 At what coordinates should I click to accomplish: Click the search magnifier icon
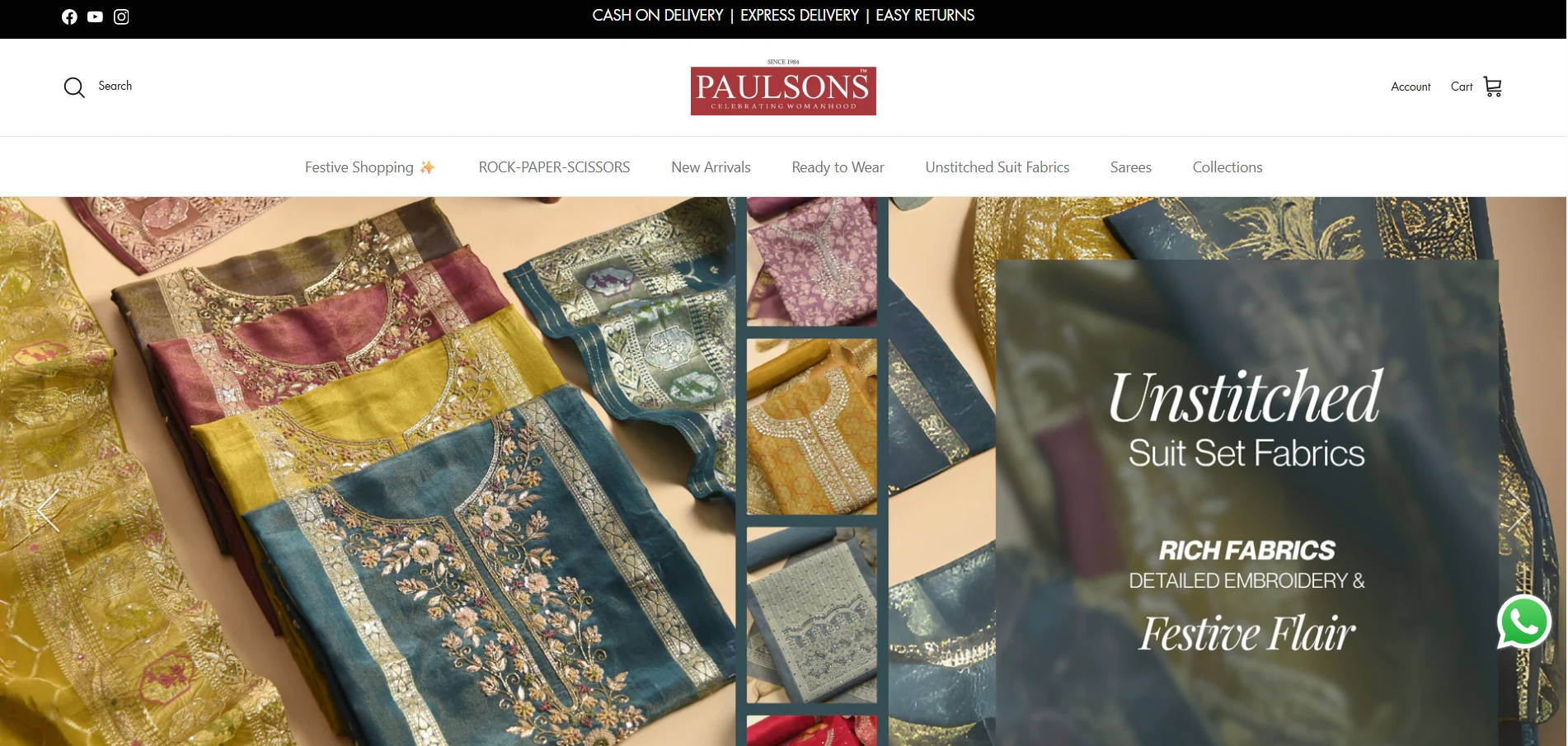pyautogui.click(x=74, y=87)
